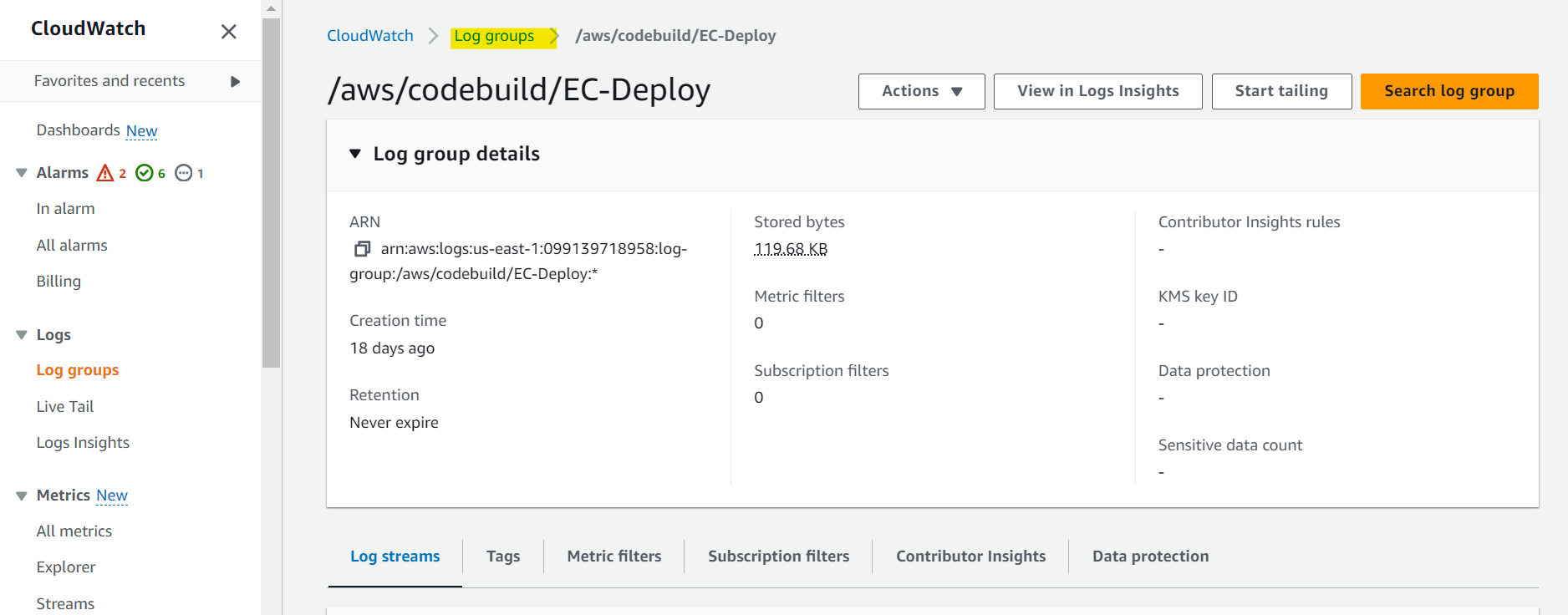Click the green OK alarms icon
Image resolution: width=1568 pixels, height=615 pixels.
[x=144, y=173]
